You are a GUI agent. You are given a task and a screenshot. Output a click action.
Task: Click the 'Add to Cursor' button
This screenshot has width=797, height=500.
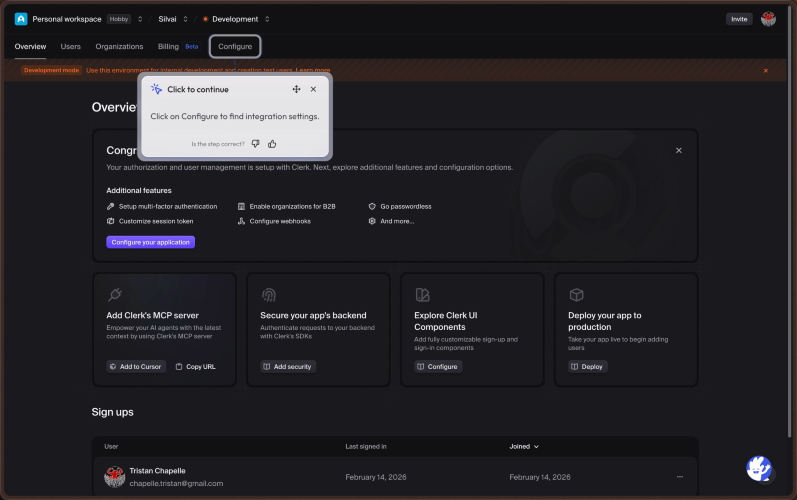point(136,367)
